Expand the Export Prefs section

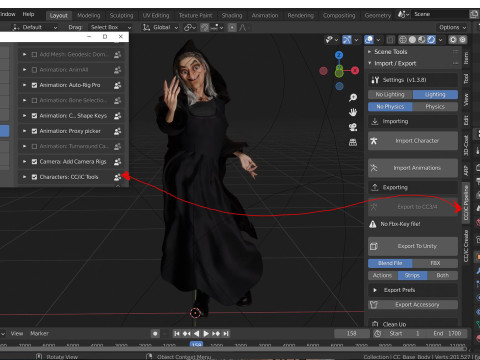(x=375, y=290)
